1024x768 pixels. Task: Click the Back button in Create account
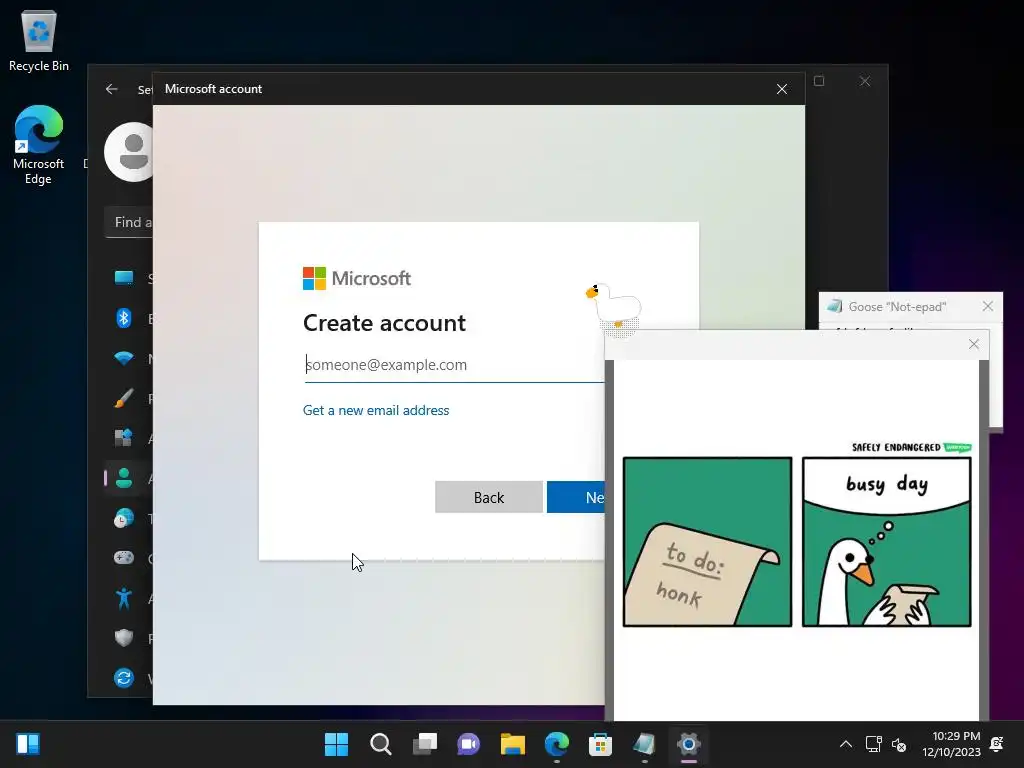(488, 498)
